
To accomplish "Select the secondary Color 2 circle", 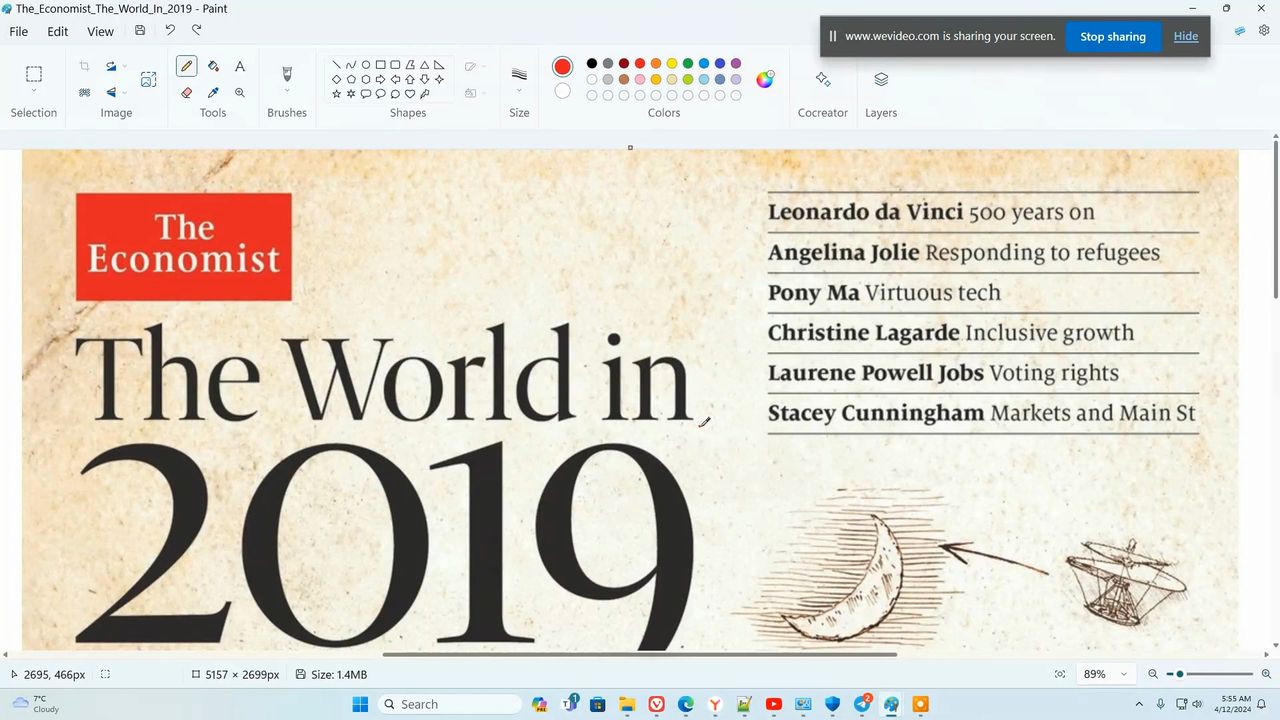I will coord(563,91).
